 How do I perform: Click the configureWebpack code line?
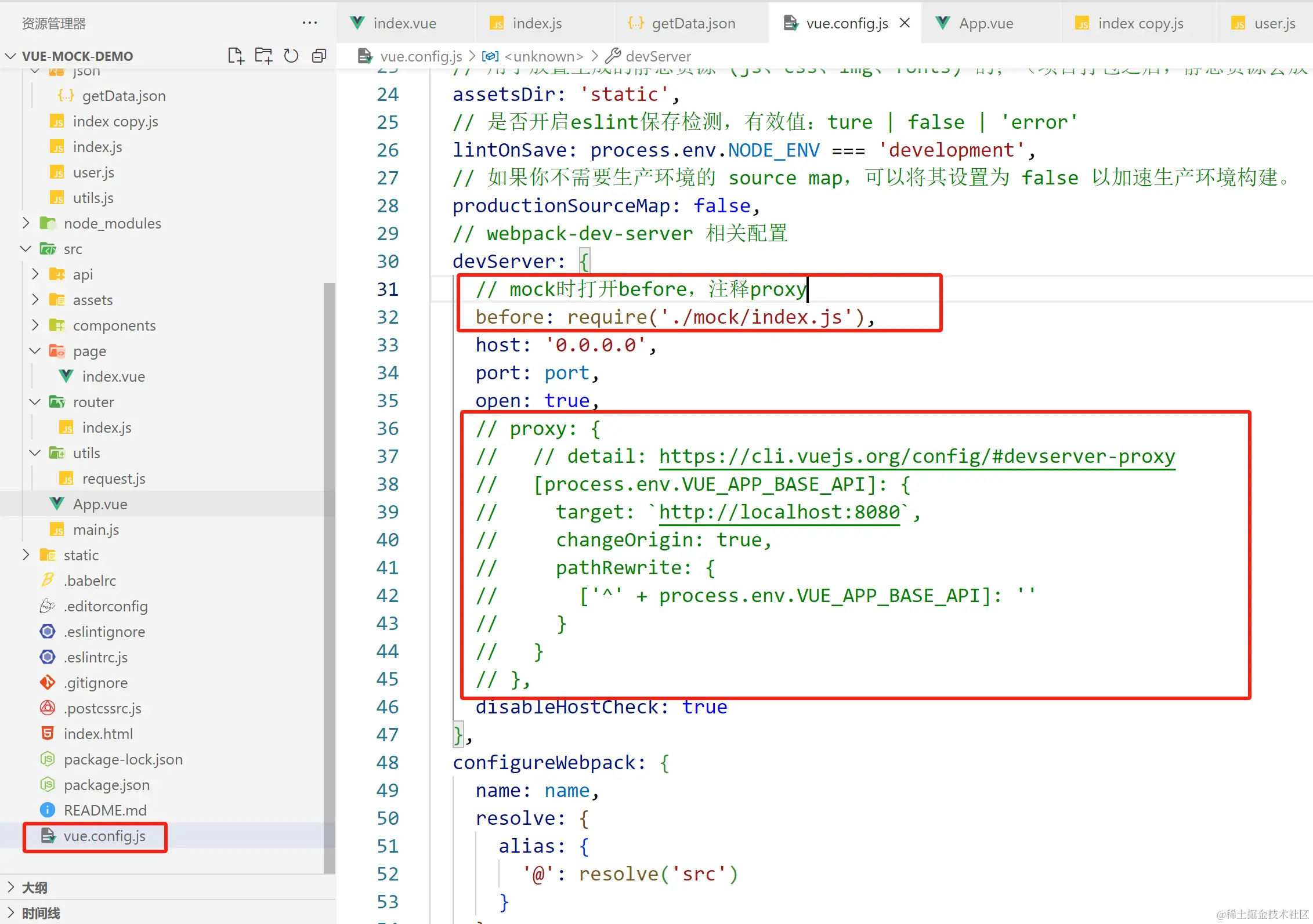pyautogui.click(x=561, y=763)
